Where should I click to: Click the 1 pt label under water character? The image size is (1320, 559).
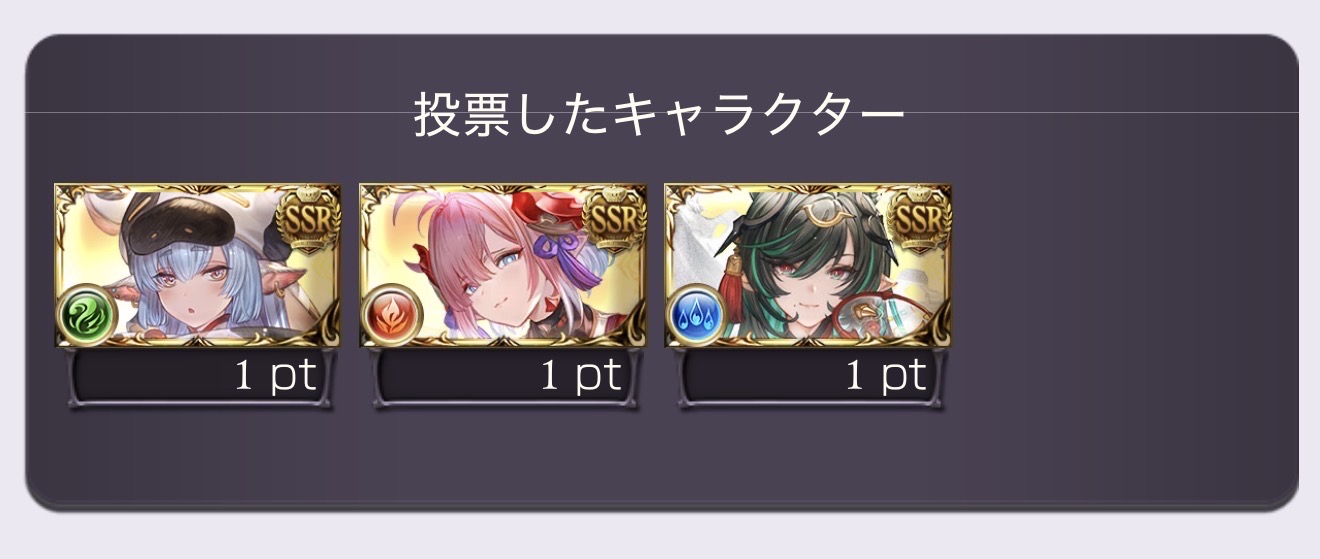[x=887, y=376]
